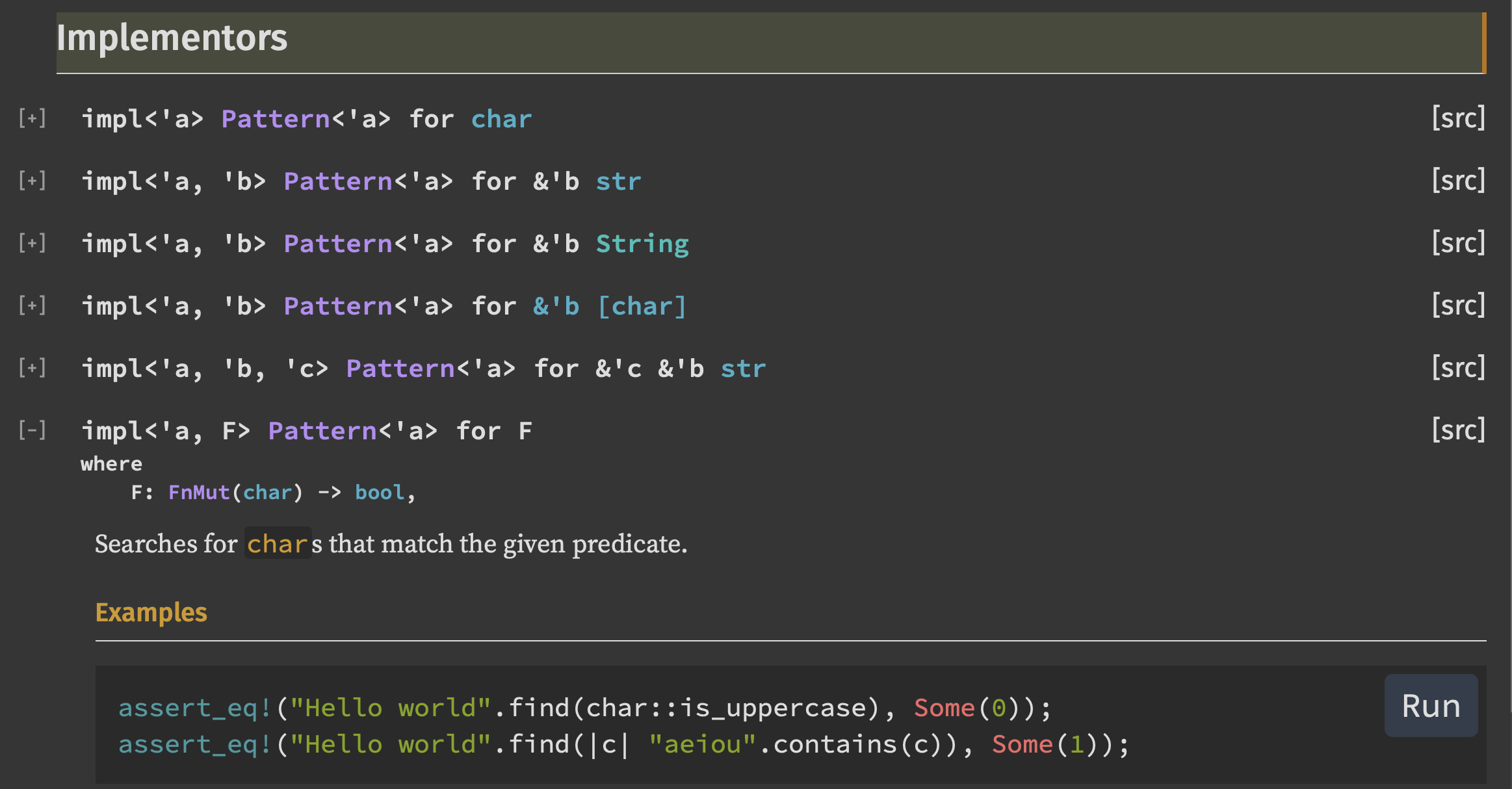Click the Examples heading anchor
1512x789 pixels.
[151, 612]
